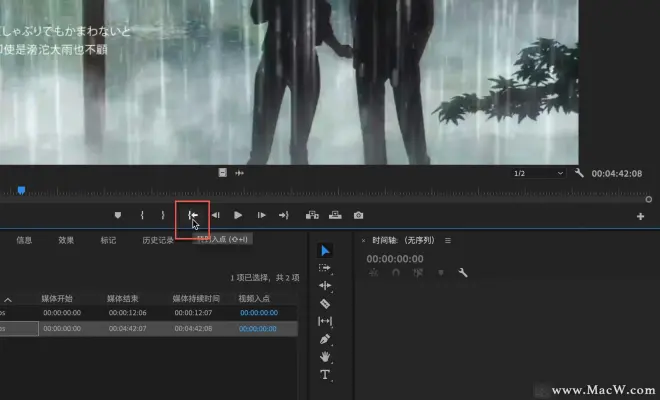This screenshot has width=660, height=400.
Task: Click the 00:00:12:07 duration cell
Action: pyautogui.click(x=193, y=312)
